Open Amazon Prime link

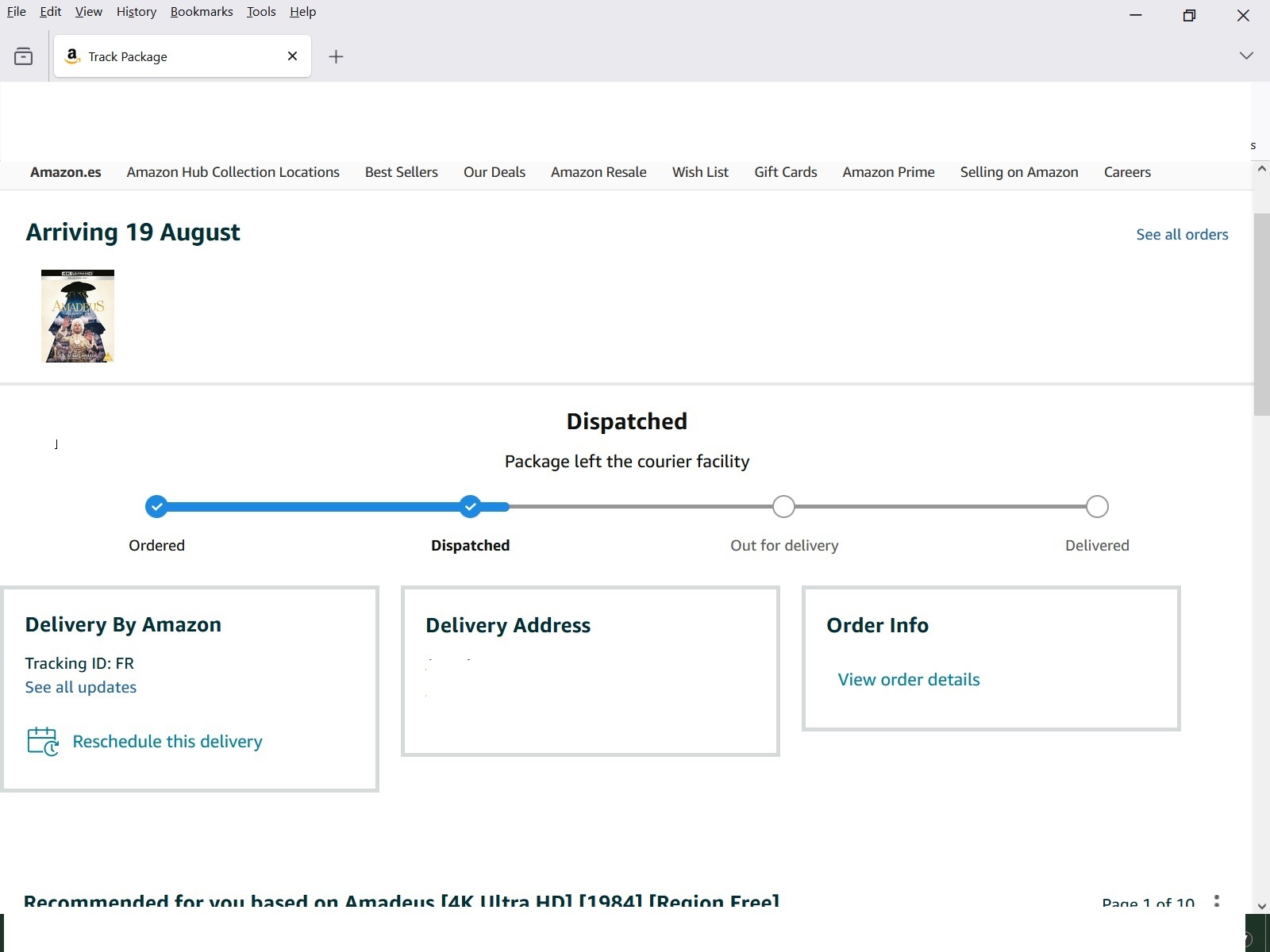tap(889, 172)
